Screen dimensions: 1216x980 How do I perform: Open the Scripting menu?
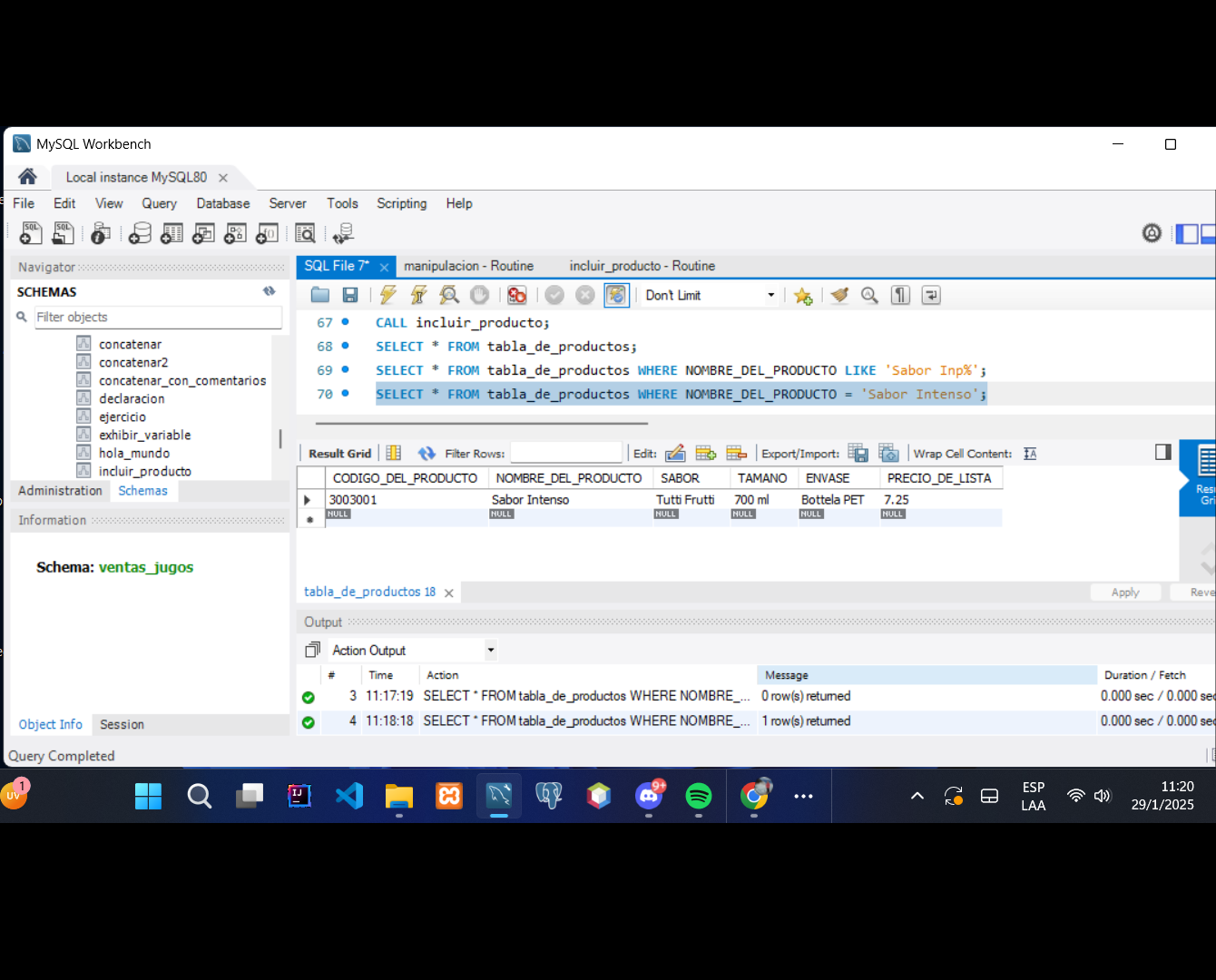click(x=402, y=203)
